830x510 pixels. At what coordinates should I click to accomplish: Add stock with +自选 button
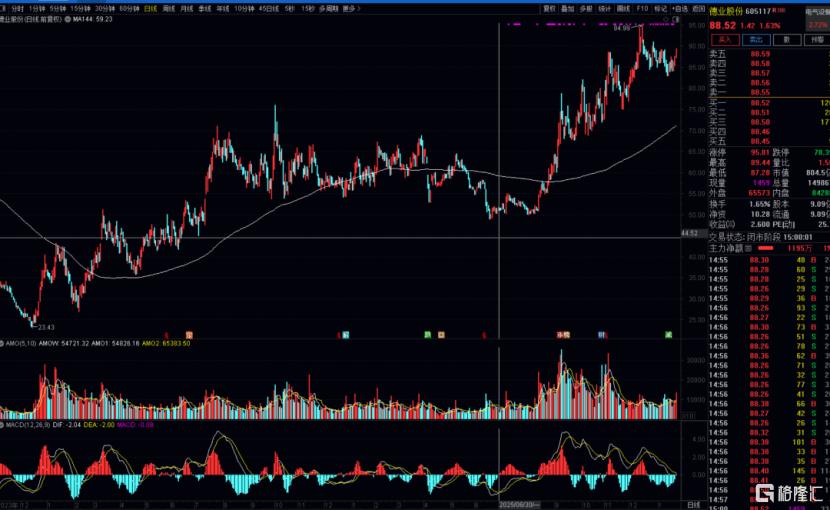680,9
